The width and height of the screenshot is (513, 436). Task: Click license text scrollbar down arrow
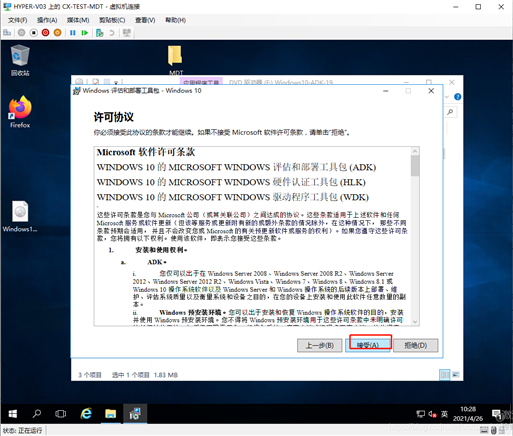coord(415,322)
